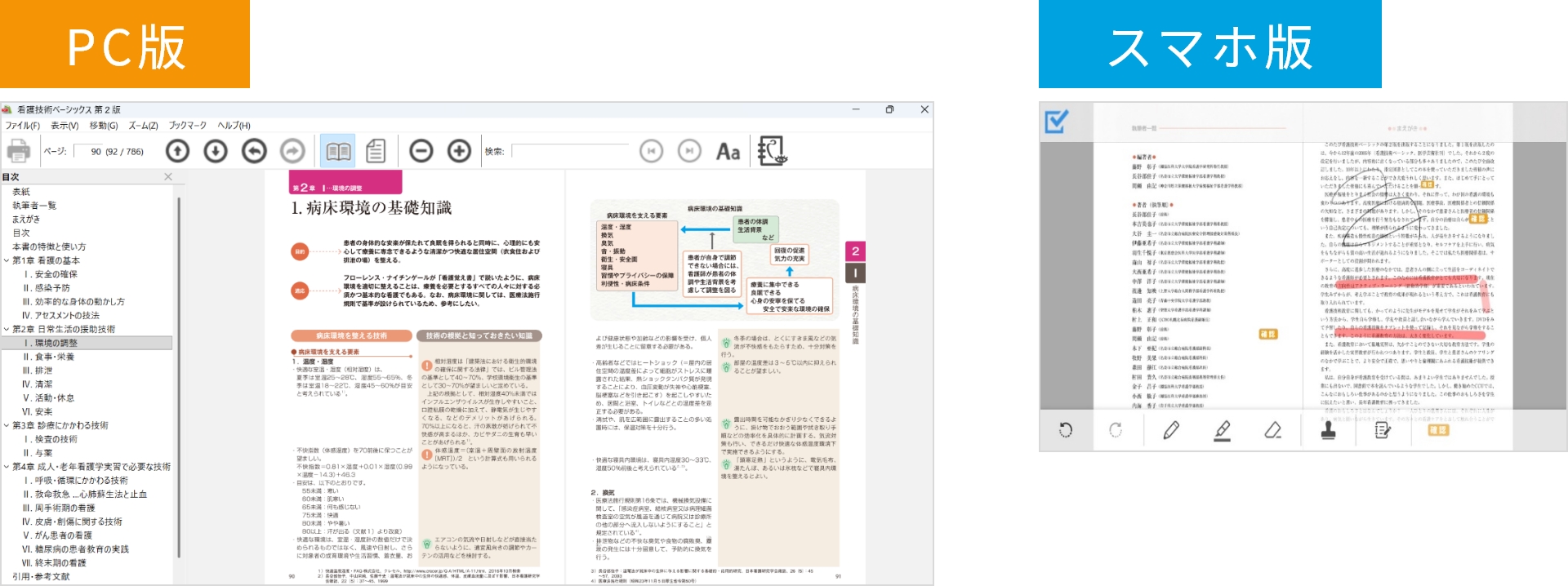Select 表紙 in the table of contents
Viewport: 1568px width, 586px height.
21,192
